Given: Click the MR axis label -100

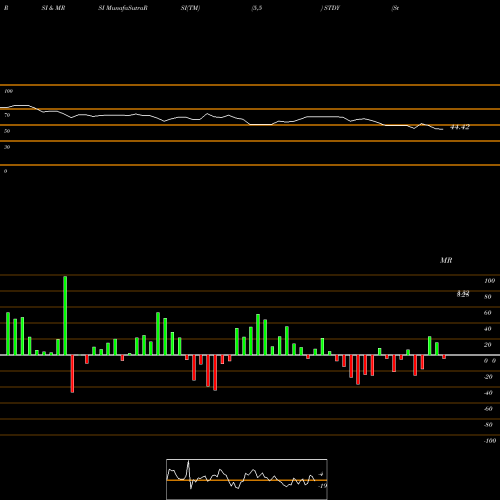Looking at the screenshot, I should click(490, 441).
